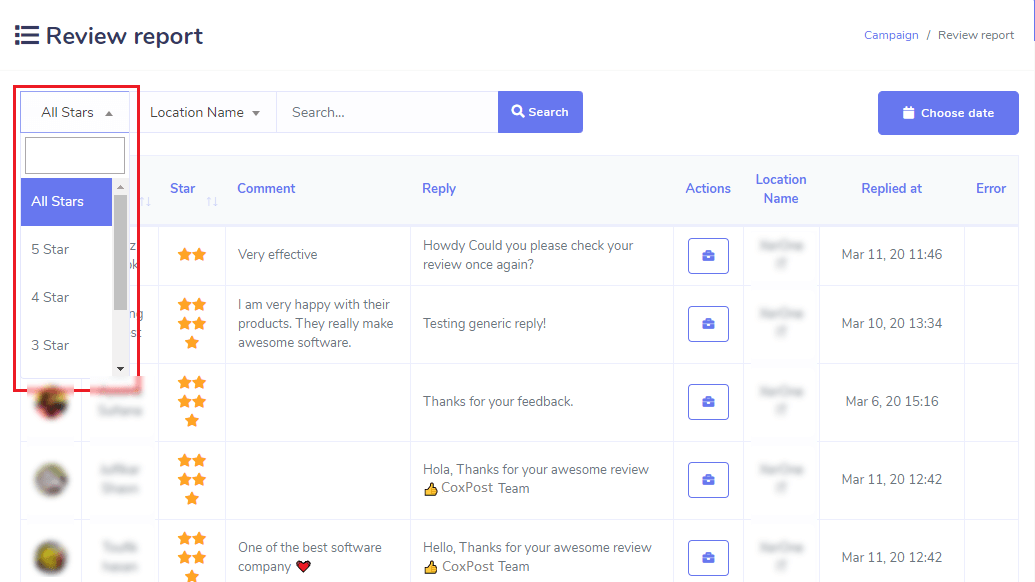The image size is (1035, 582).
Task: Go to Campaign breadcrumb link
Action: point(891,35)
